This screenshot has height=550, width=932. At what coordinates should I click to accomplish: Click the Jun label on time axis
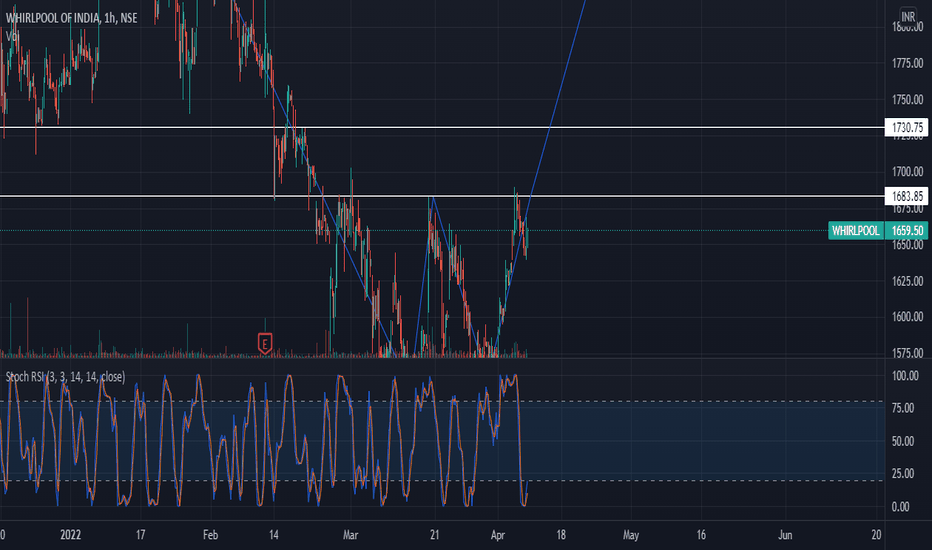785,535
